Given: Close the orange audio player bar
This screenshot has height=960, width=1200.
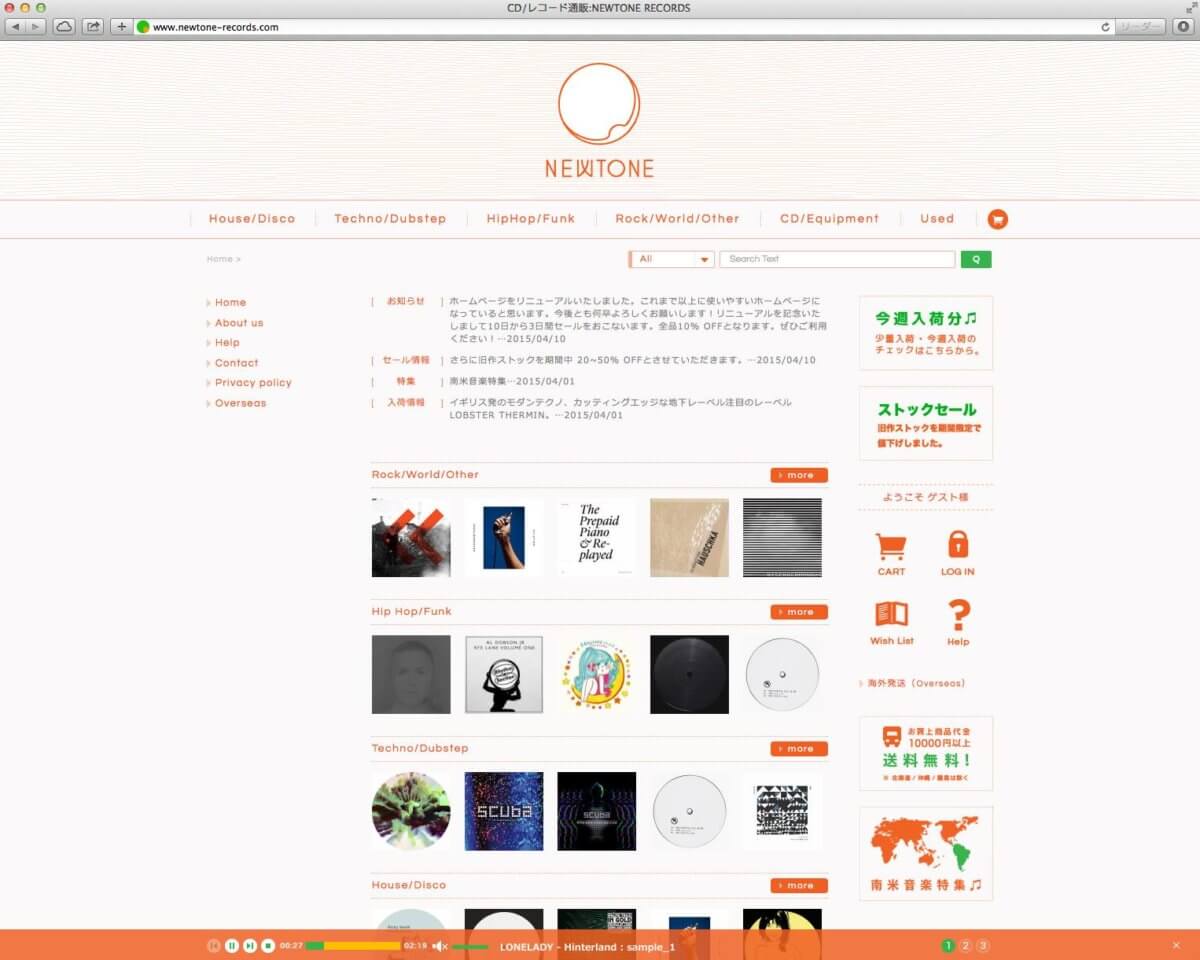Looking at the screenshot, I should click(1176, 946).
